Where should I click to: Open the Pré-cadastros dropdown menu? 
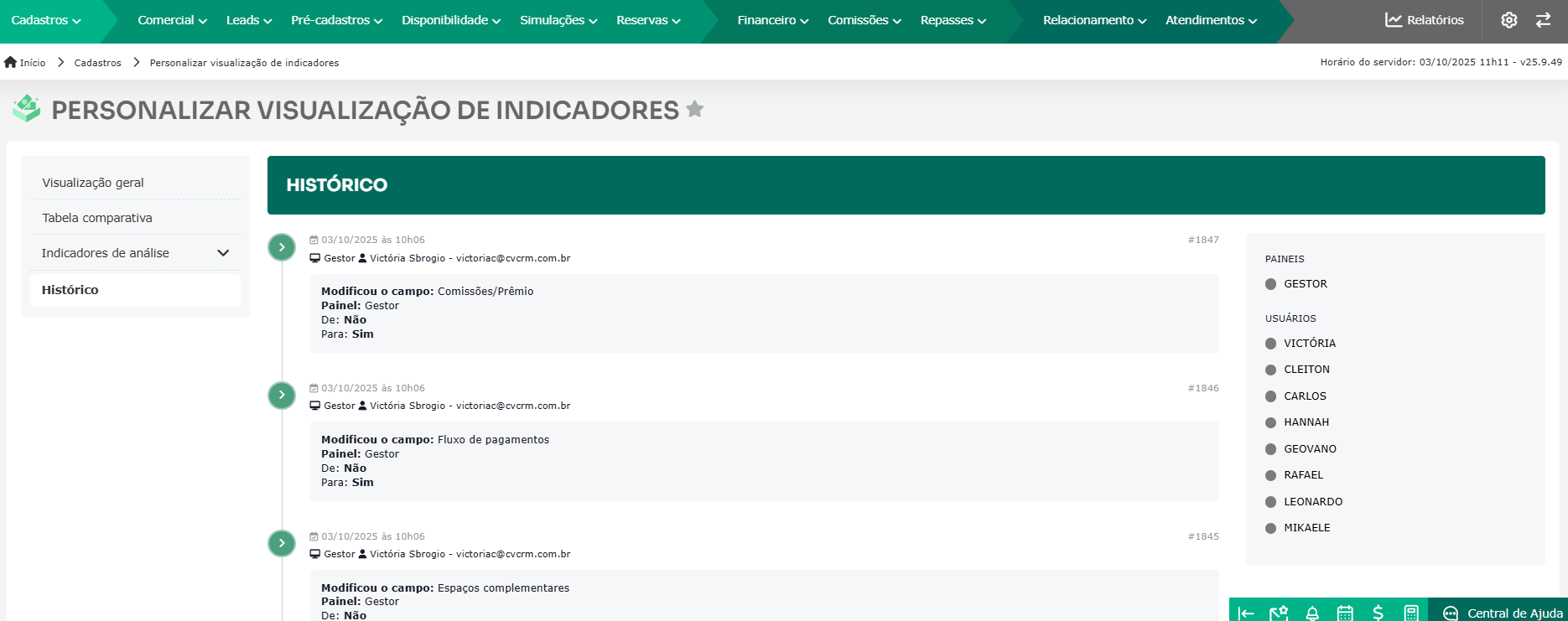[336, 20]
